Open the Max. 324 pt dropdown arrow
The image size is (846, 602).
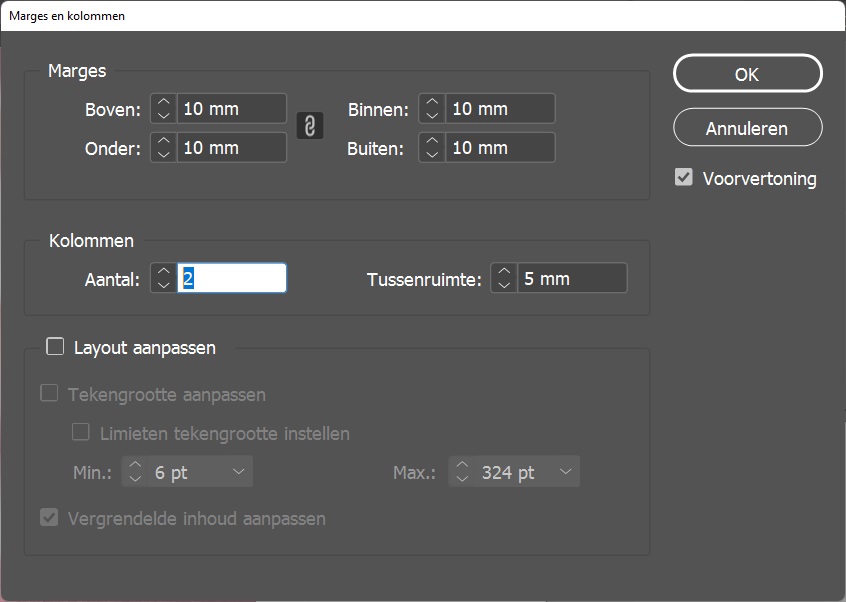pos(565,471)
